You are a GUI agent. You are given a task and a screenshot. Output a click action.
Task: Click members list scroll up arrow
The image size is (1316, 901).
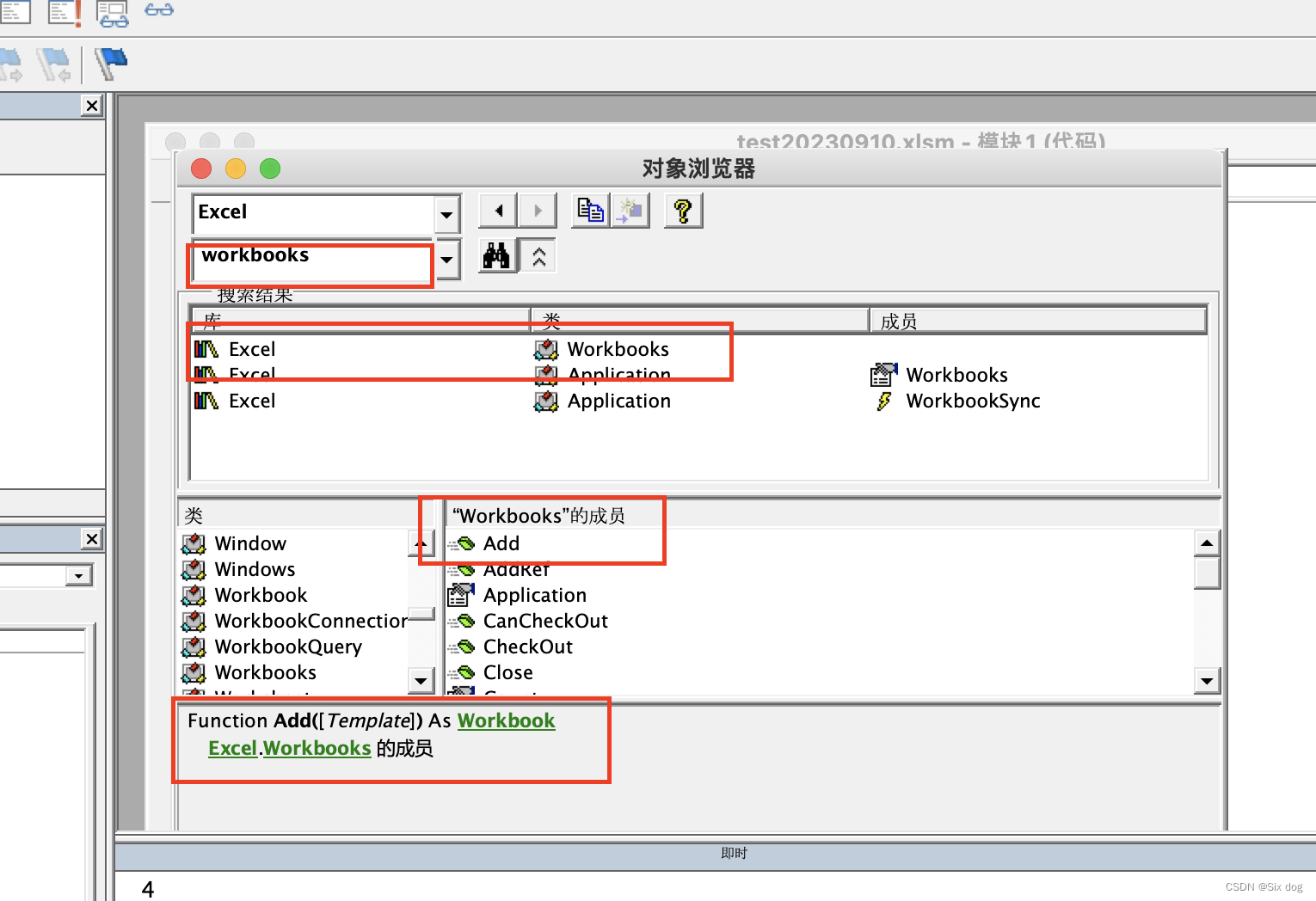click(1207, 543)
